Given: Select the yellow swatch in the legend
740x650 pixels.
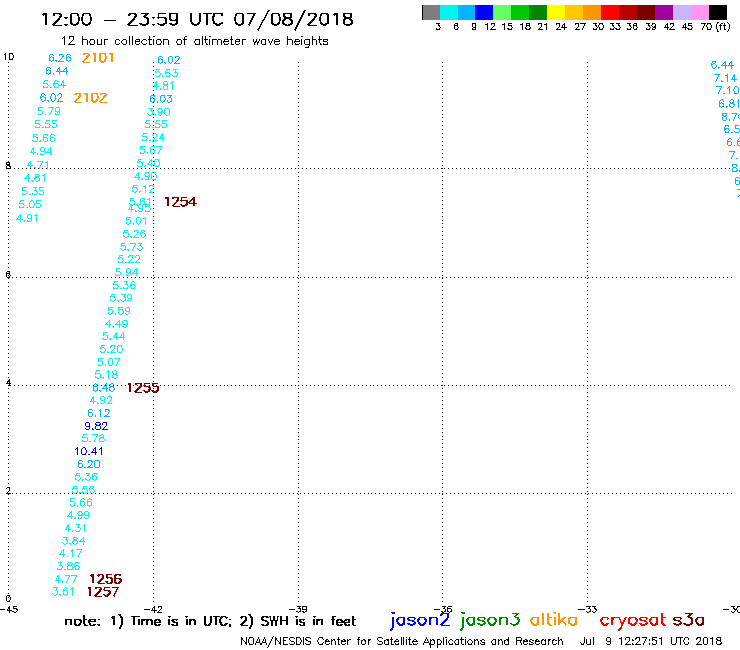Looking at the screenshot, I should 556,12.
